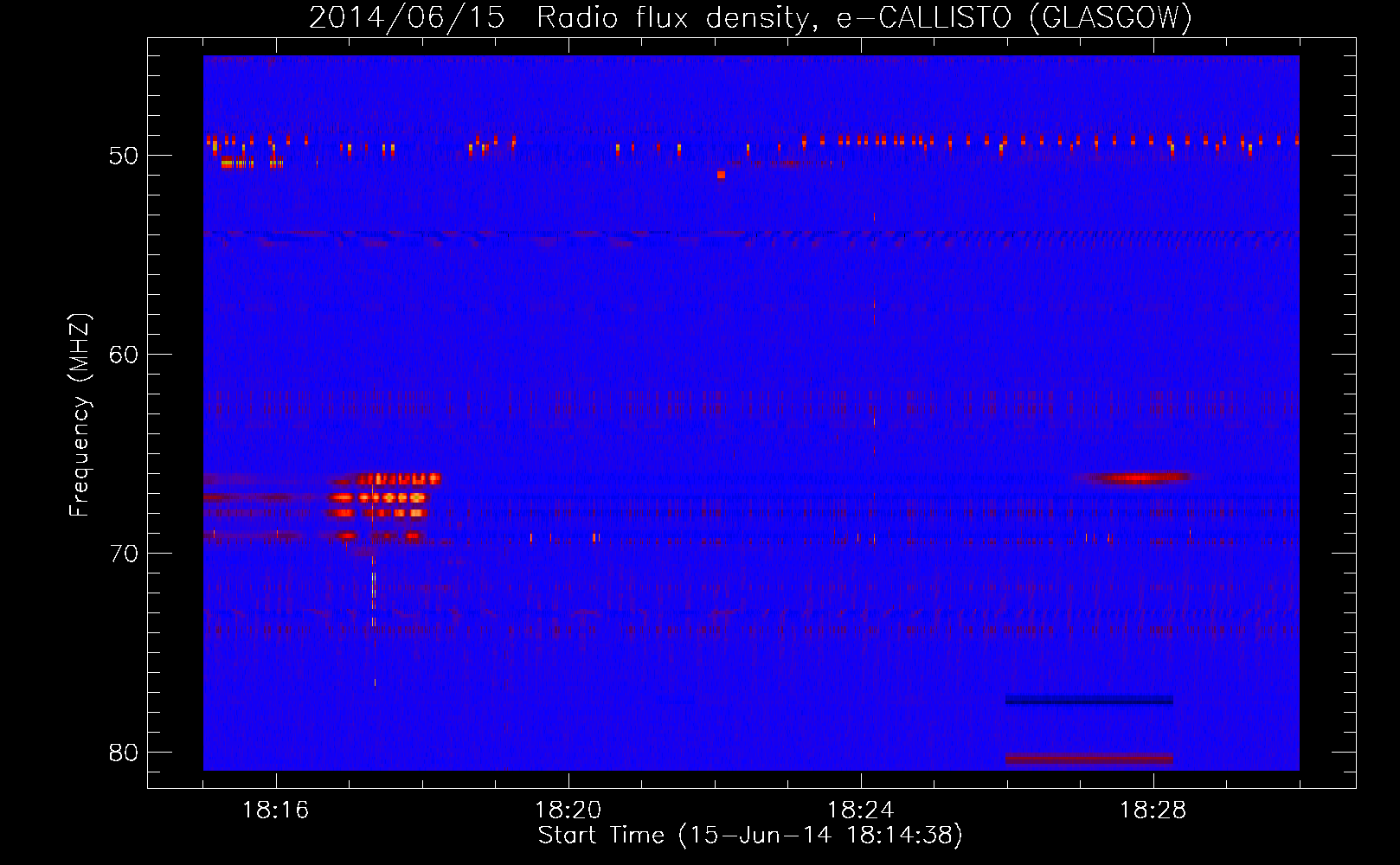Click the 18:24 time tick label
Screen dimensions: 1400x865
click(860, 811)
